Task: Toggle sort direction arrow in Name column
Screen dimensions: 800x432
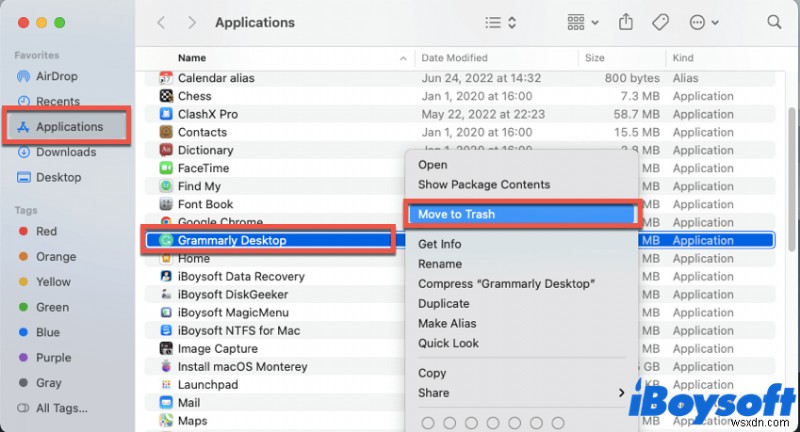Action: click(x=403, y=59)
